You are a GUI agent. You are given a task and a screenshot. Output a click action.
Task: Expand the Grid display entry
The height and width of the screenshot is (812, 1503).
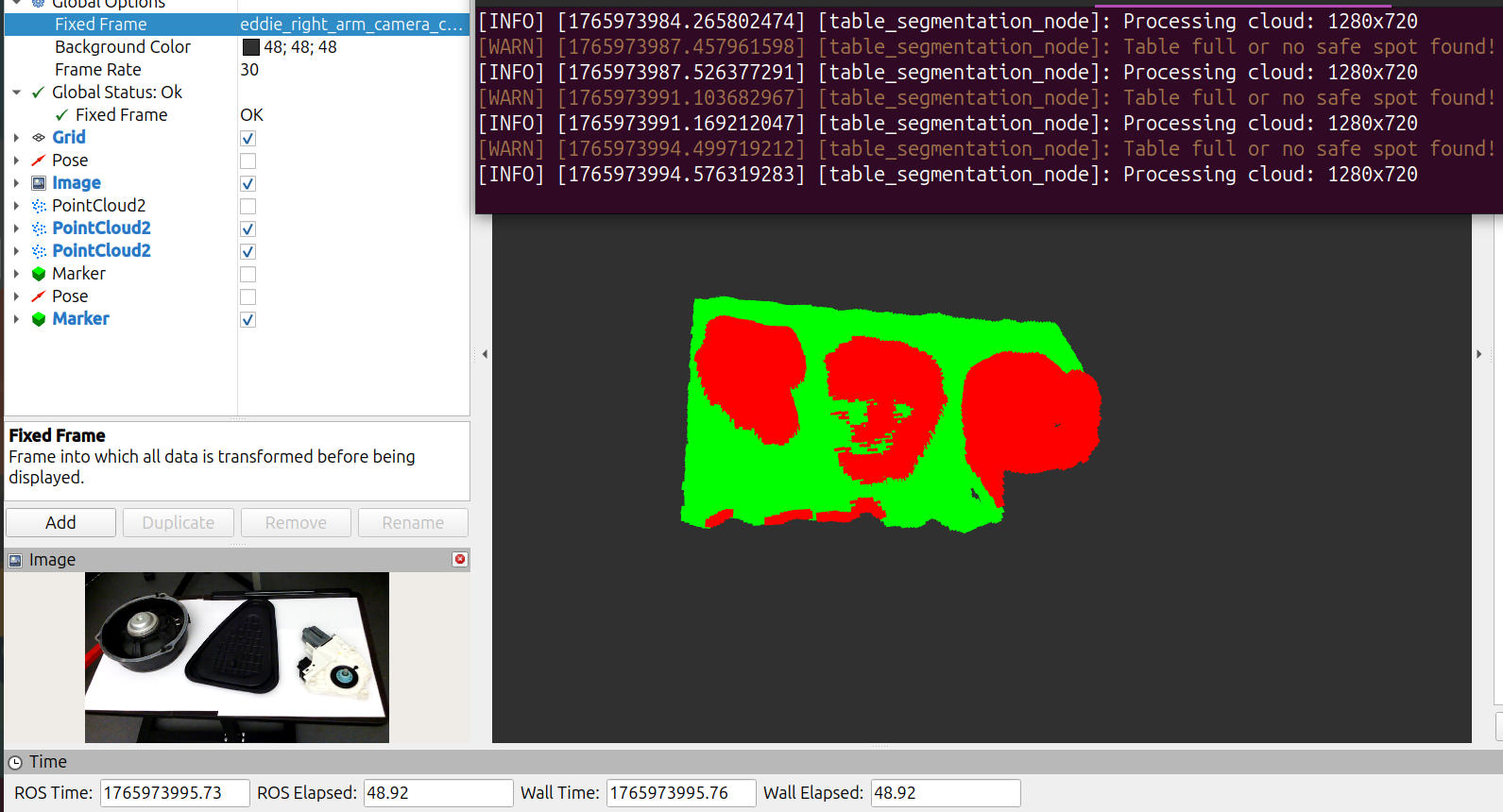(x=16, y=138)
